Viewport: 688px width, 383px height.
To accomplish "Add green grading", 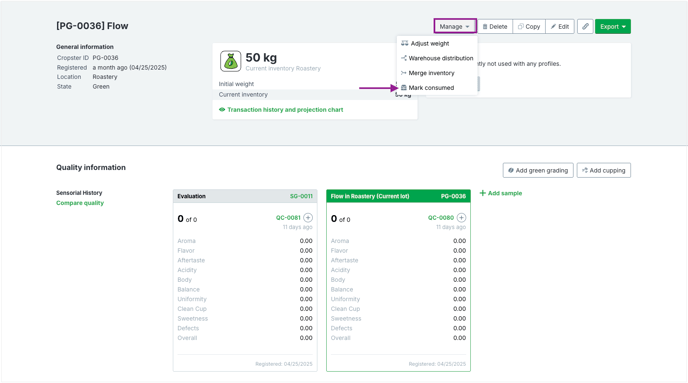I will 538,170.
